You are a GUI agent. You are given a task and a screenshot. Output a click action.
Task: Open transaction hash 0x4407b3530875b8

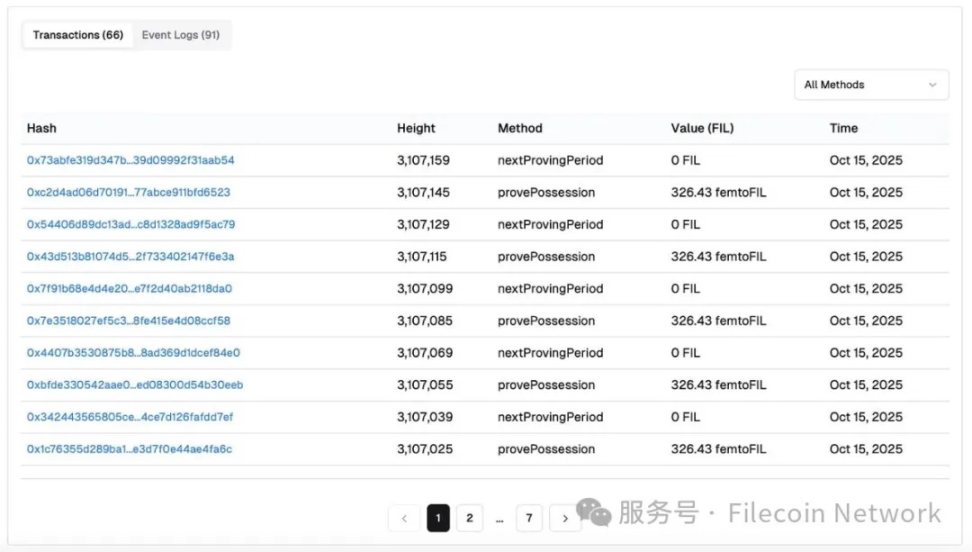point(133,353)
